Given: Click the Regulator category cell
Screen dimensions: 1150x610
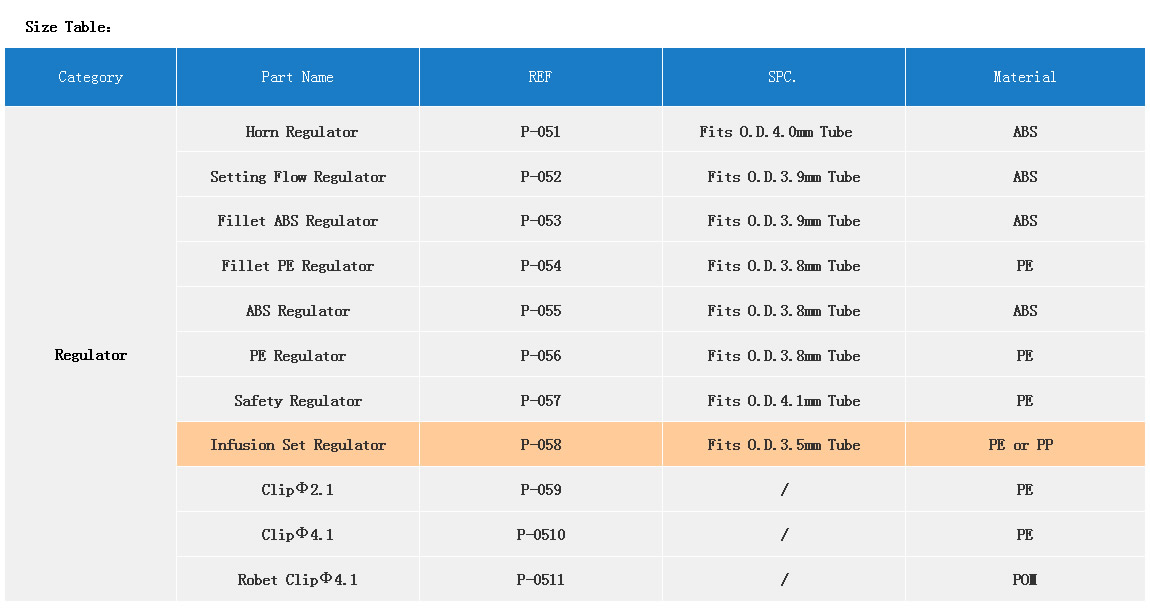Looking at the screenshot, I should click(x=91, y=355).
